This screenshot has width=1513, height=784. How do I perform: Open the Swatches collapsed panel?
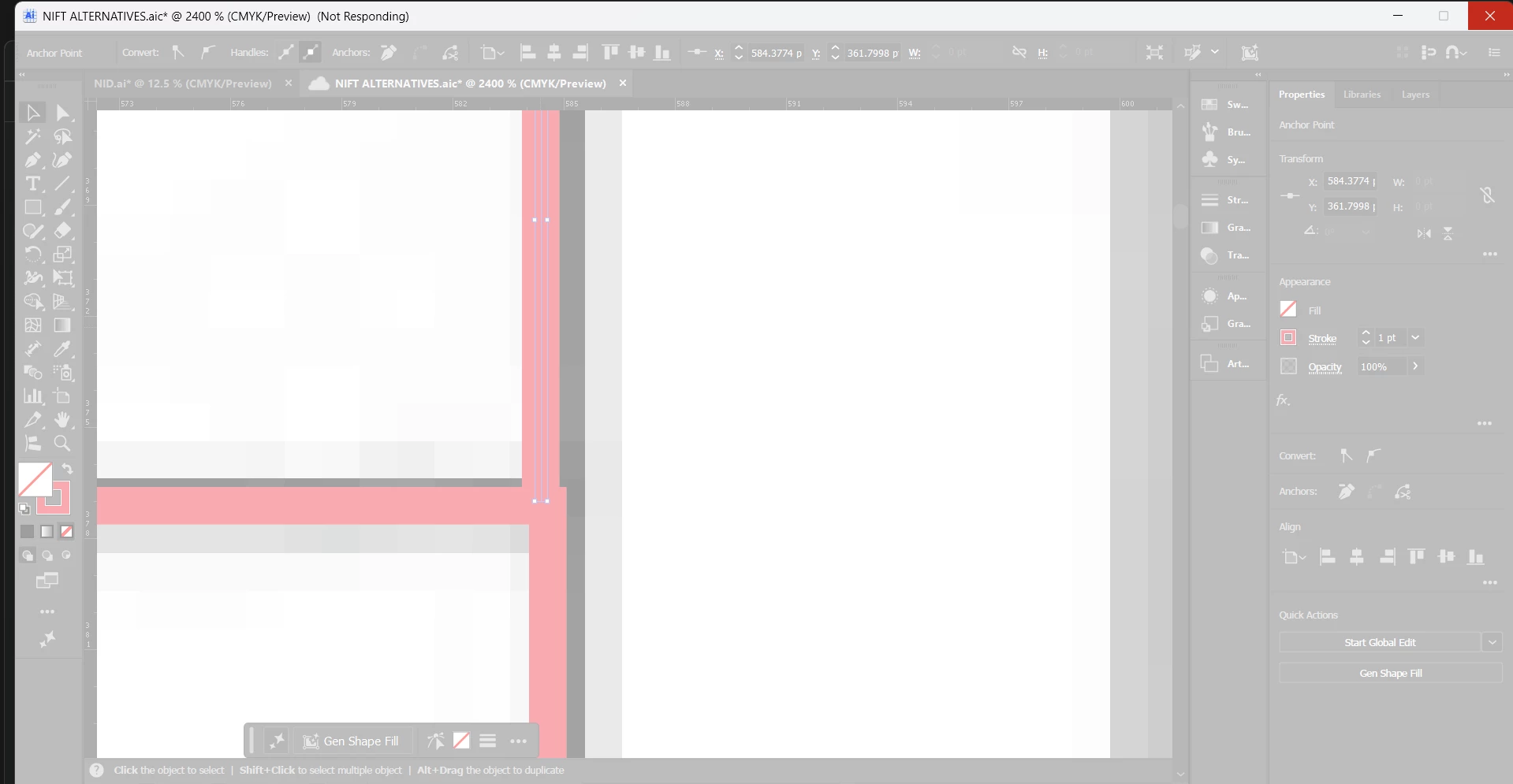1226,105
